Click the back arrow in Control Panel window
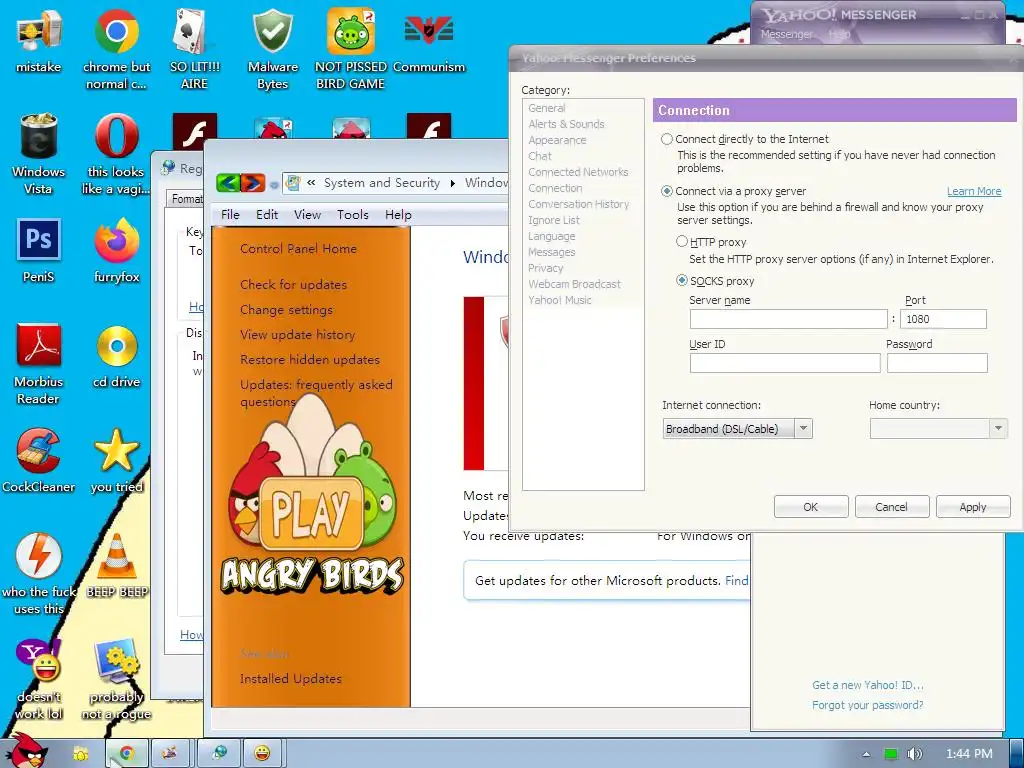The width and height of the screenshot is (1024, 768). [x=228, y=183]
